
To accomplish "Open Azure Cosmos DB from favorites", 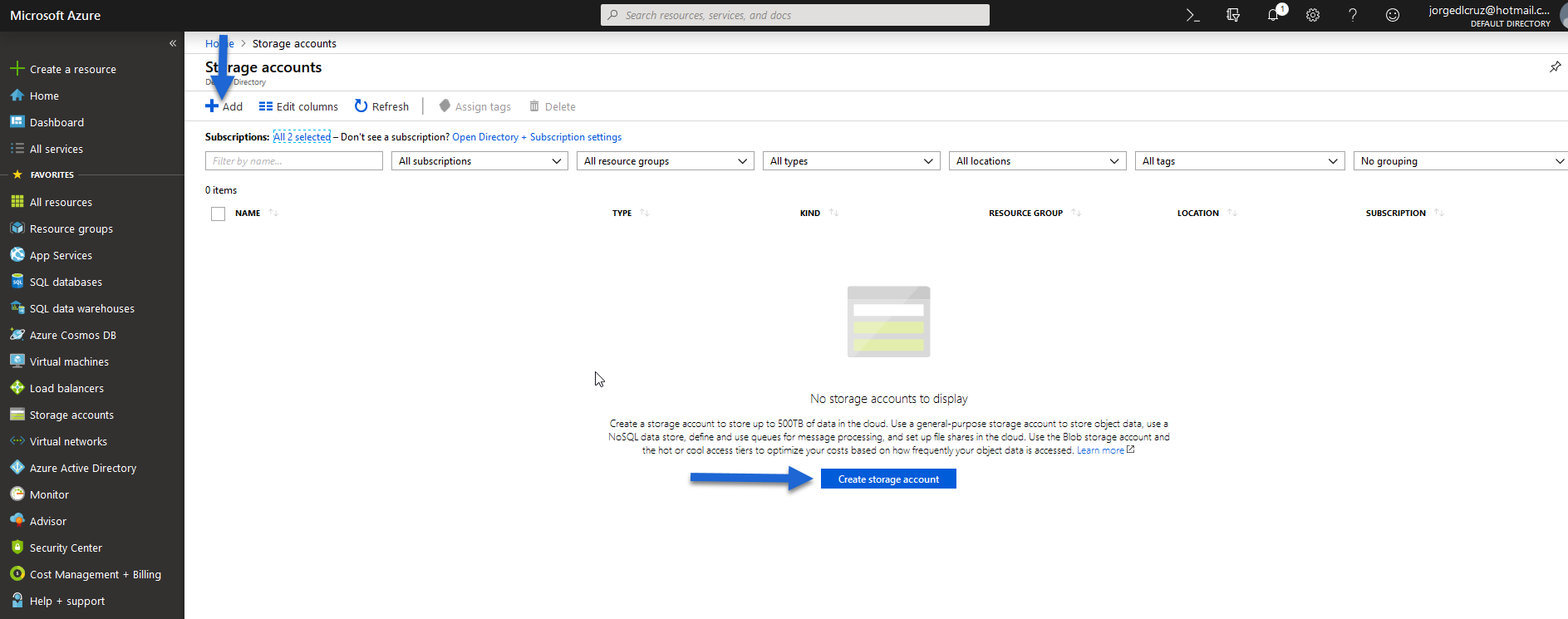I will pyautogui.click(x=73, y=335).
